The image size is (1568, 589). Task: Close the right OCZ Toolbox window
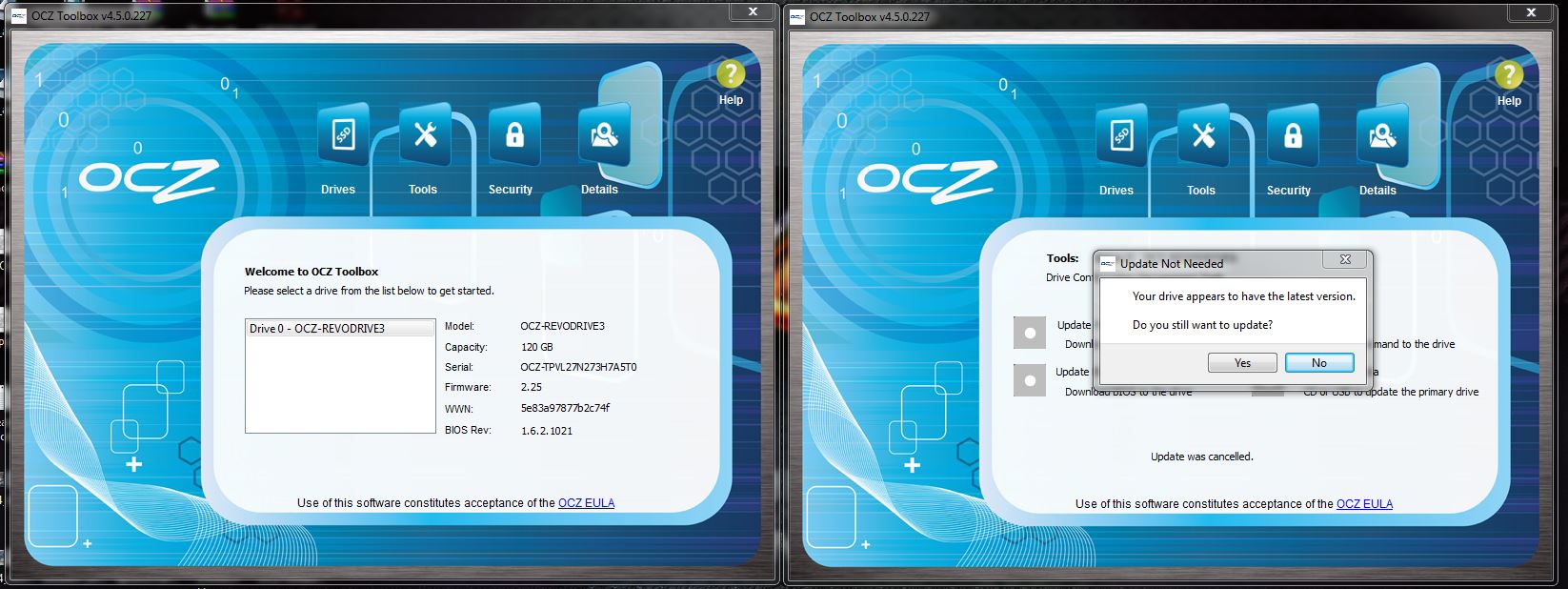point(1531,12)
